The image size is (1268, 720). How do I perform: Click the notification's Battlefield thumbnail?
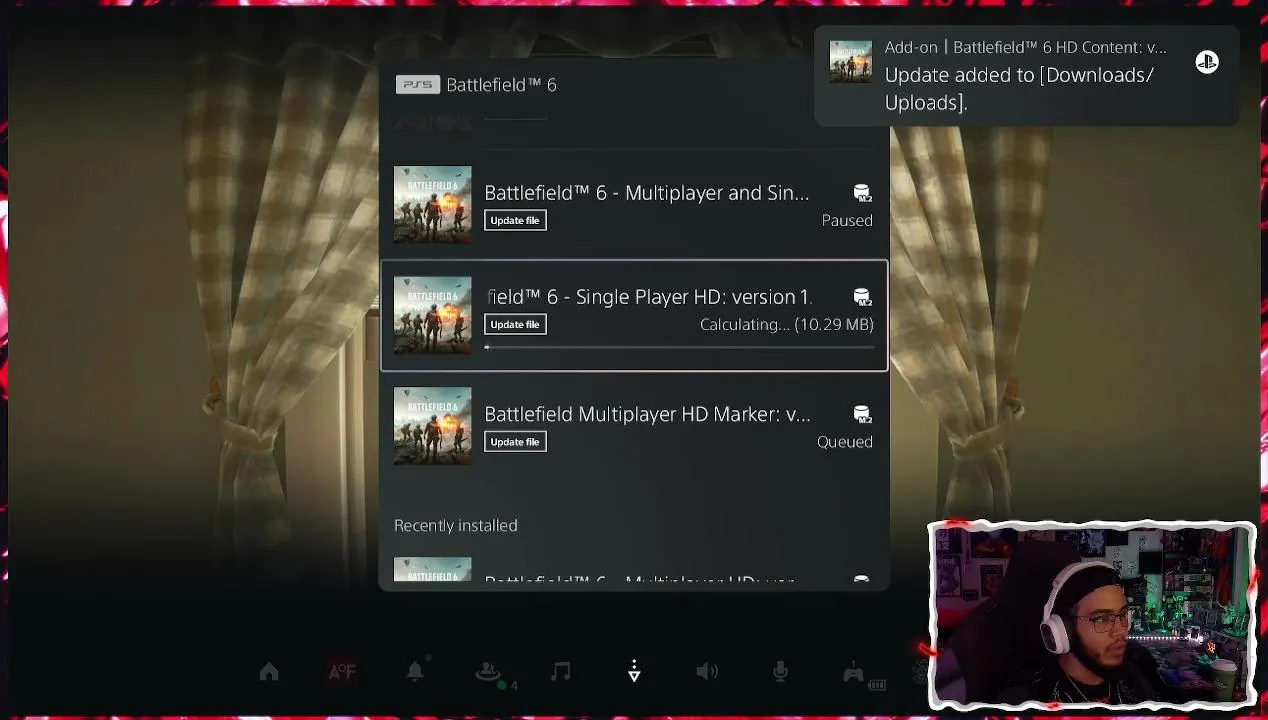851,62
